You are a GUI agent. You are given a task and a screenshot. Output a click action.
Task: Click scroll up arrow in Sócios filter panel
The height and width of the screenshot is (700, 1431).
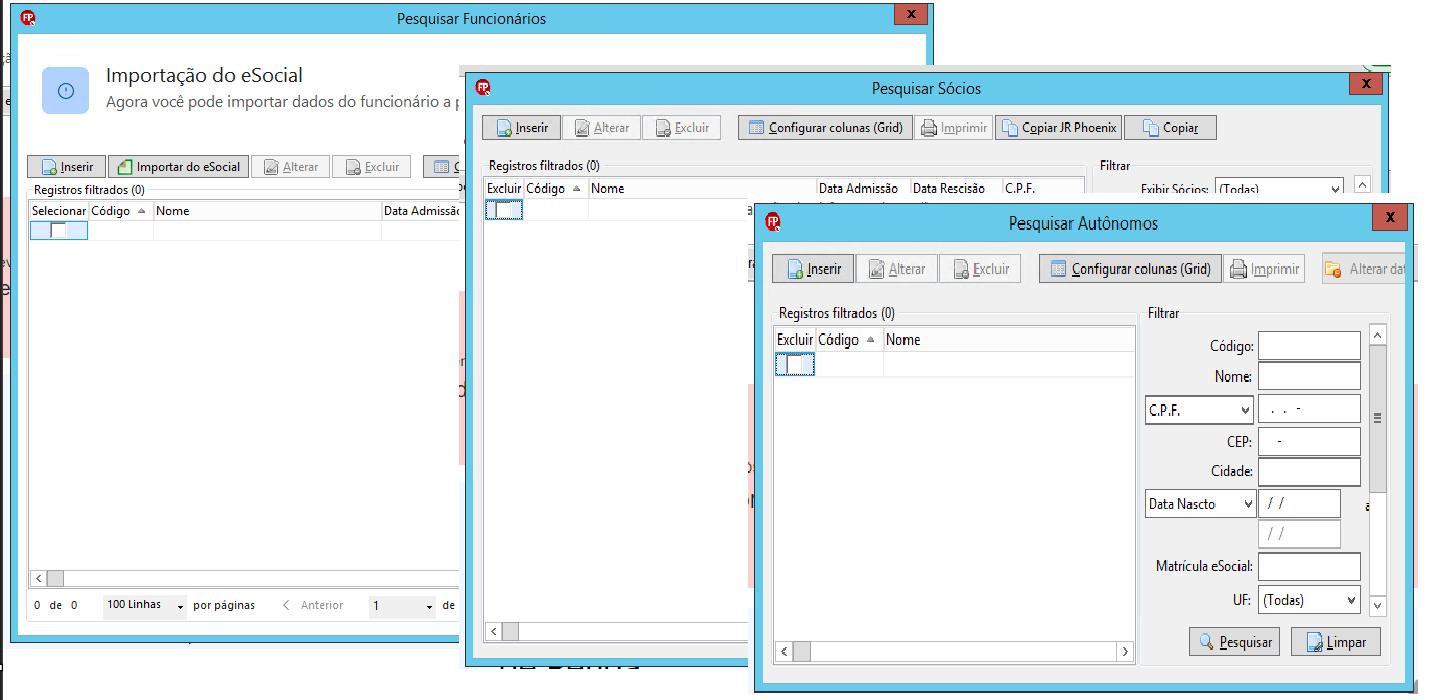(x=1362, y=185)
